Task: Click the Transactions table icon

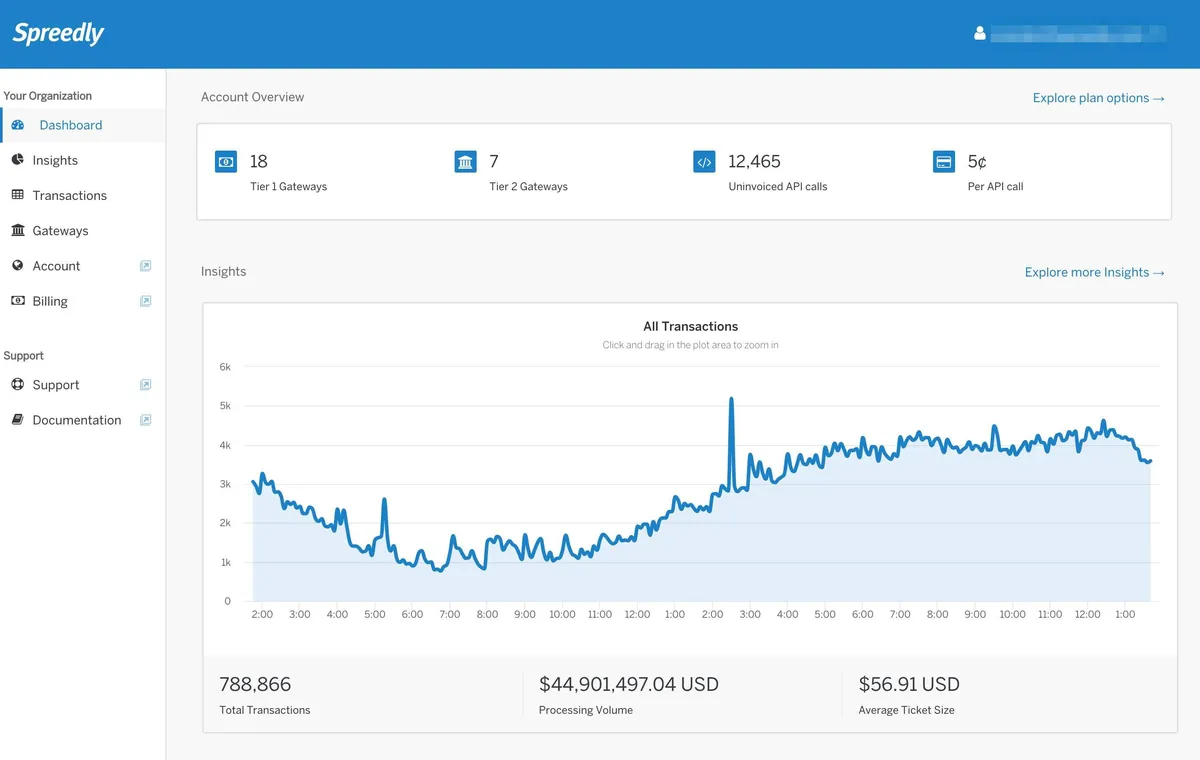Action: pos(18,195)
